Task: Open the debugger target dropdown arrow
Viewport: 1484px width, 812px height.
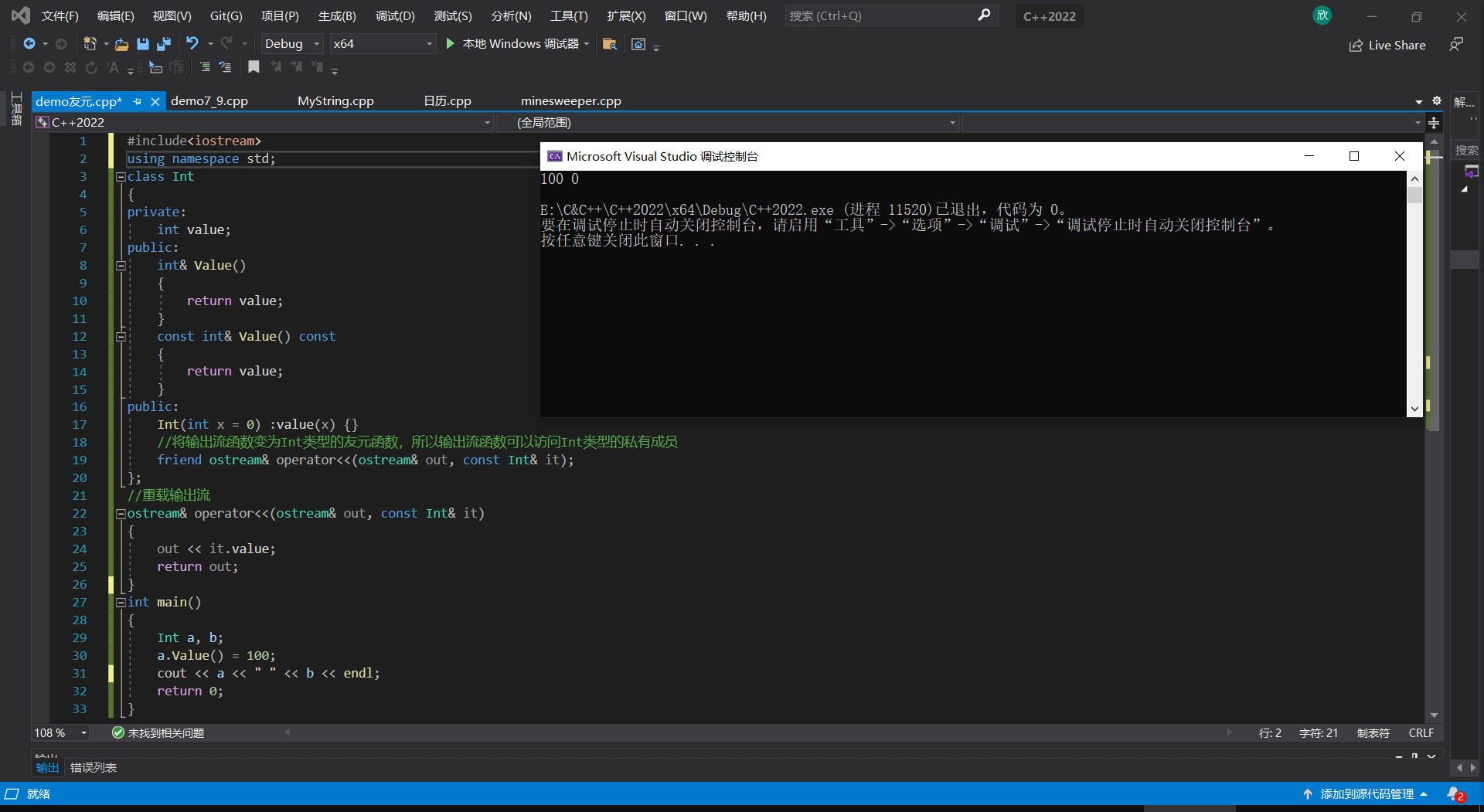Action: click(x=587, y=44)
